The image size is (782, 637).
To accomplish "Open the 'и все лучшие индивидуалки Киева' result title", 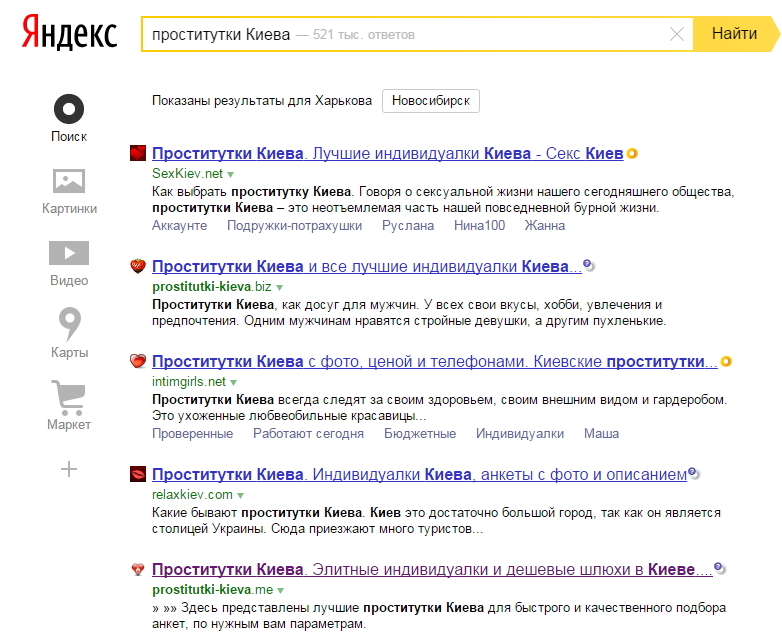I will (x=367, y=266).
